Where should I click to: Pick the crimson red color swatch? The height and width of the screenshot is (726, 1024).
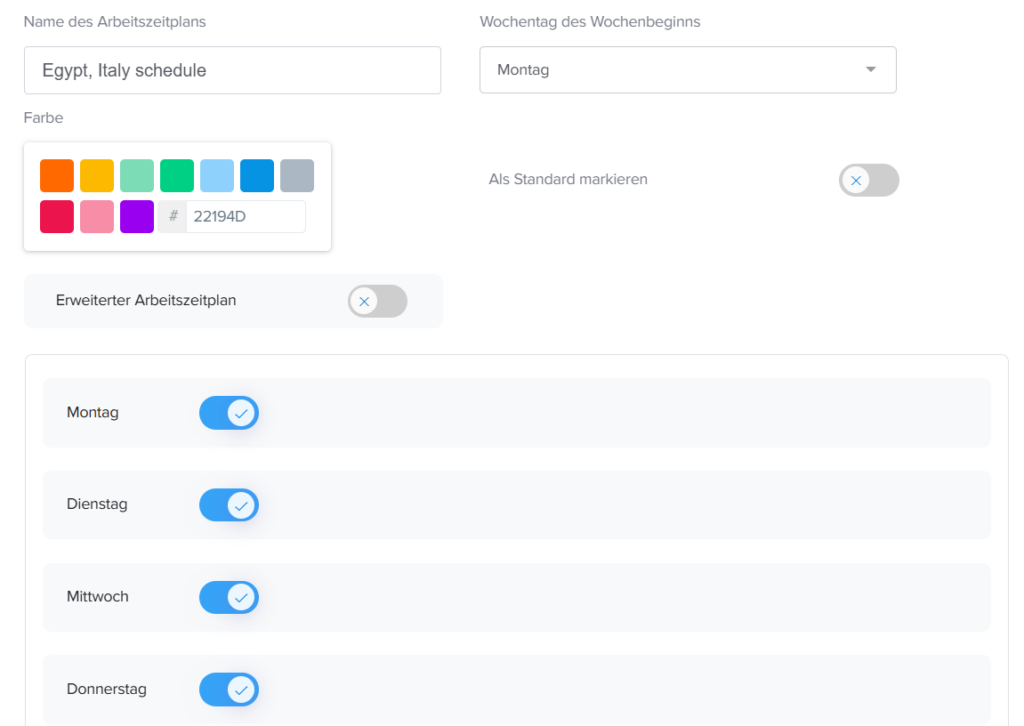click(x=57, y=217)
